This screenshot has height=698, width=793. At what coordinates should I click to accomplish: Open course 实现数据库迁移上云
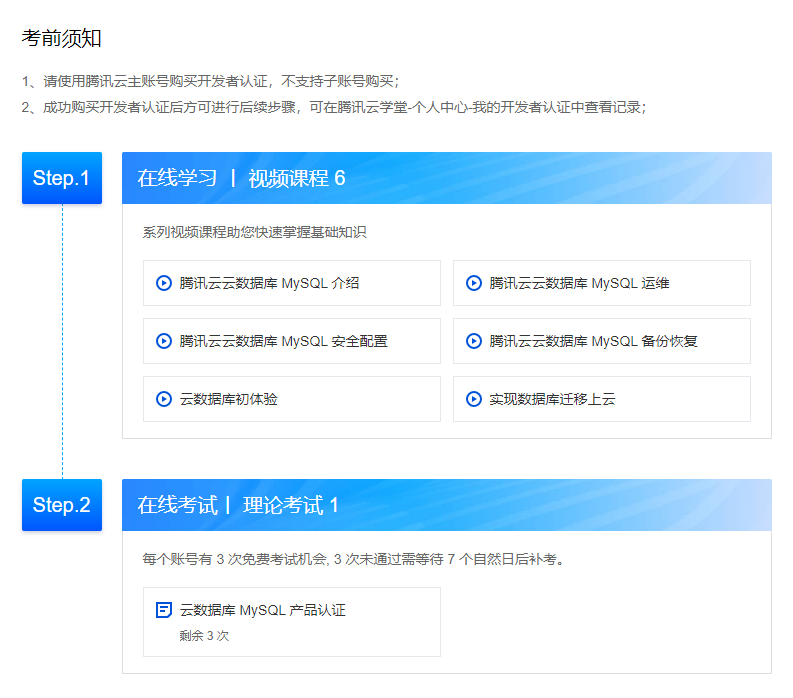(x=602, y=399)
